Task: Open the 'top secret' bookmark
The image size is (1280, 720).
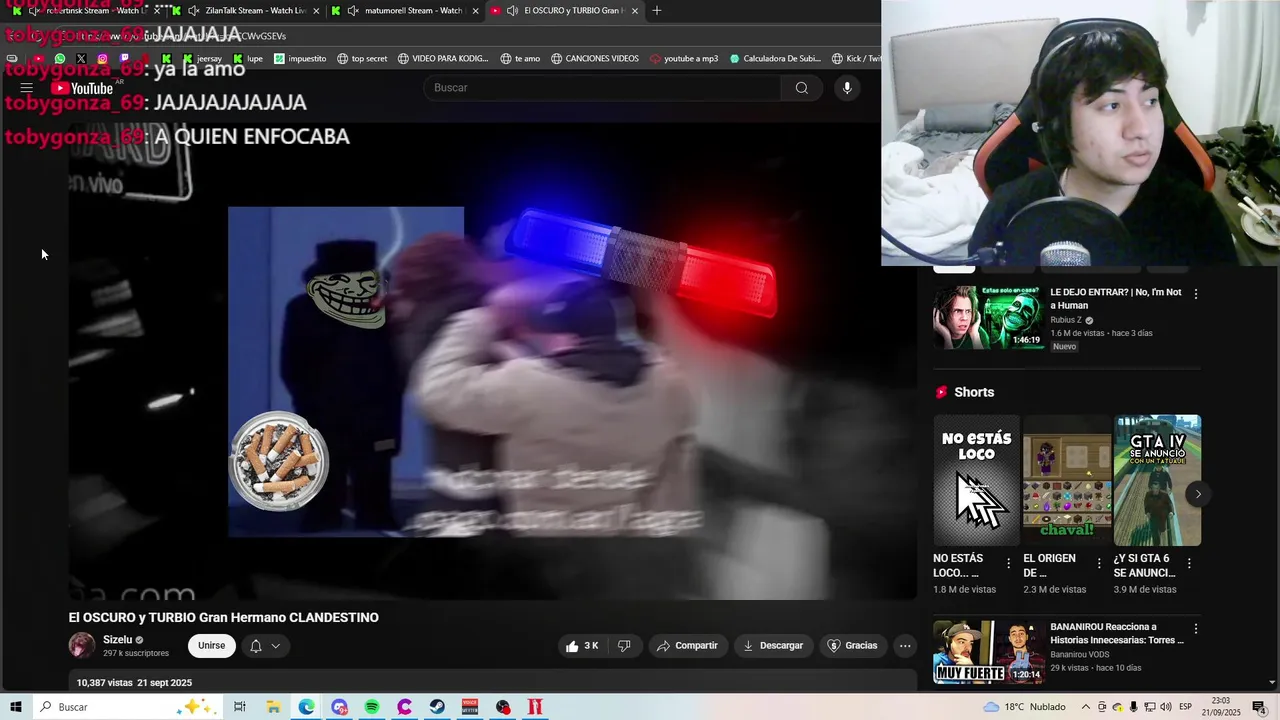Action: 362,58
